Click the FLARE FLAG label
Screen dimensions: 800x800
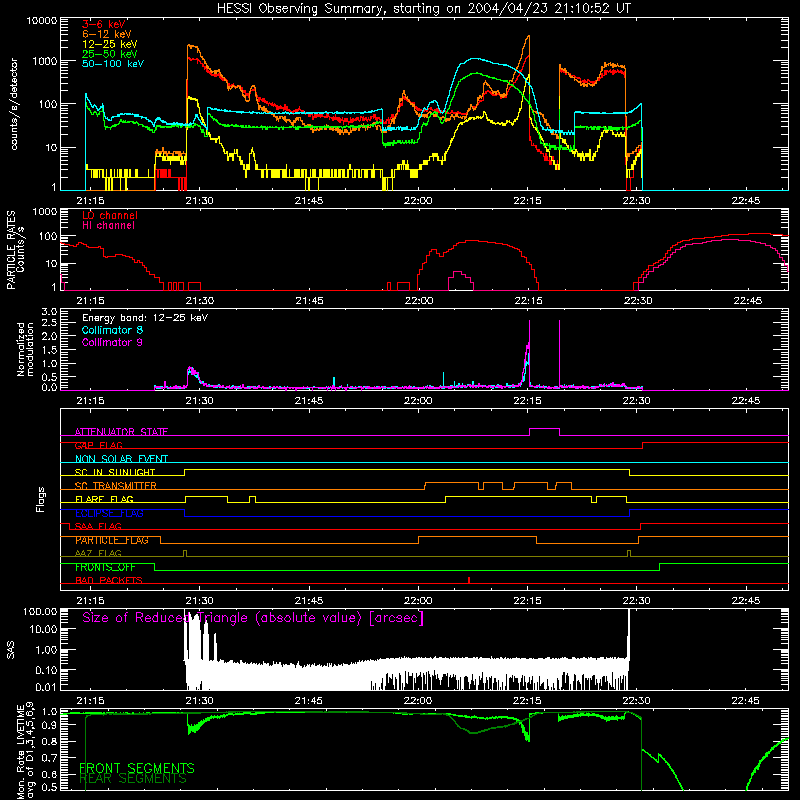click(x=104, y=499)
